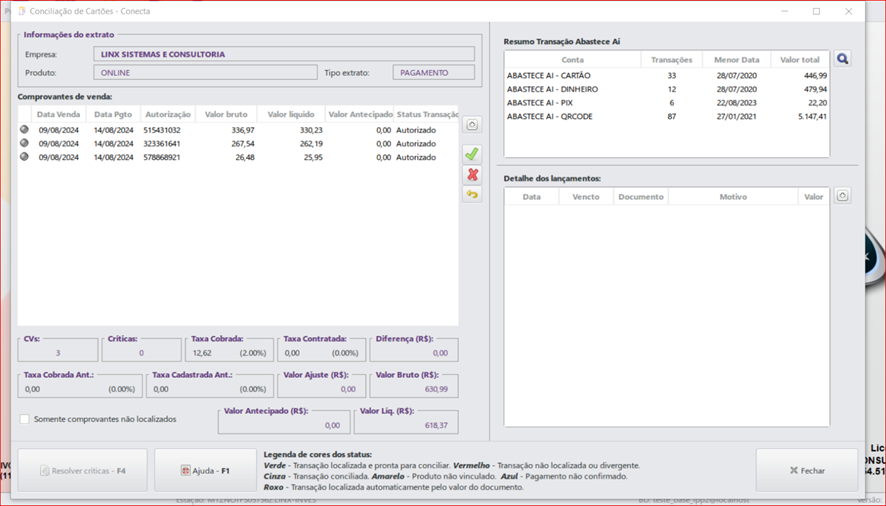Sort by Valor bruto column header
Screen dimensions: 886x506
tap(226, 114)
